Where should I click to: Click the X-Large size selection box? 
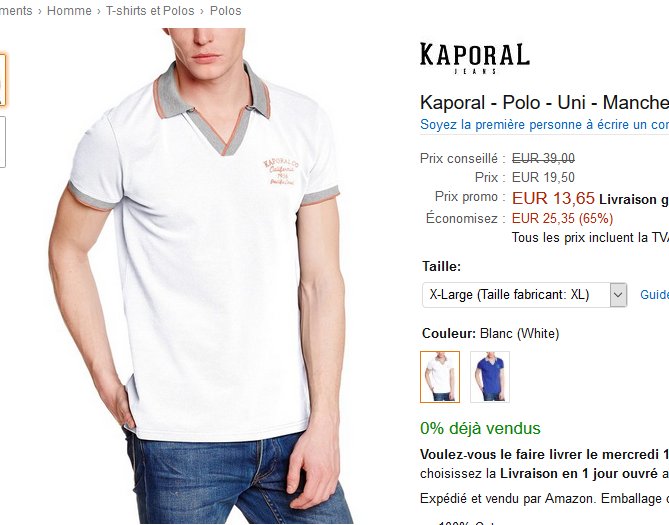(524, 295)
